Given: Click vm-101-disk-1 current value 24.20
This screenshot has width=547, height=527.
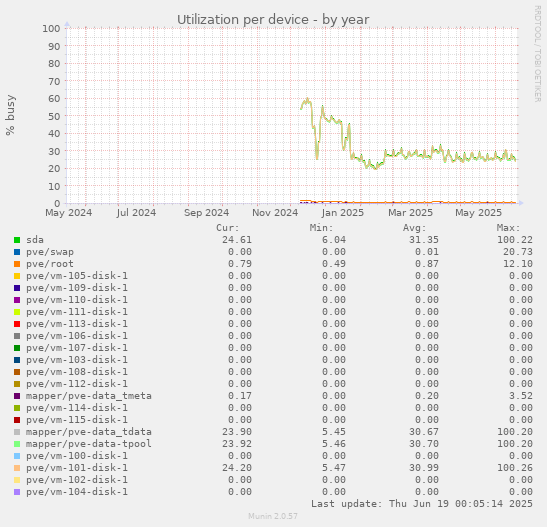Looking at the screenshot, I should [x=237, y=468].
